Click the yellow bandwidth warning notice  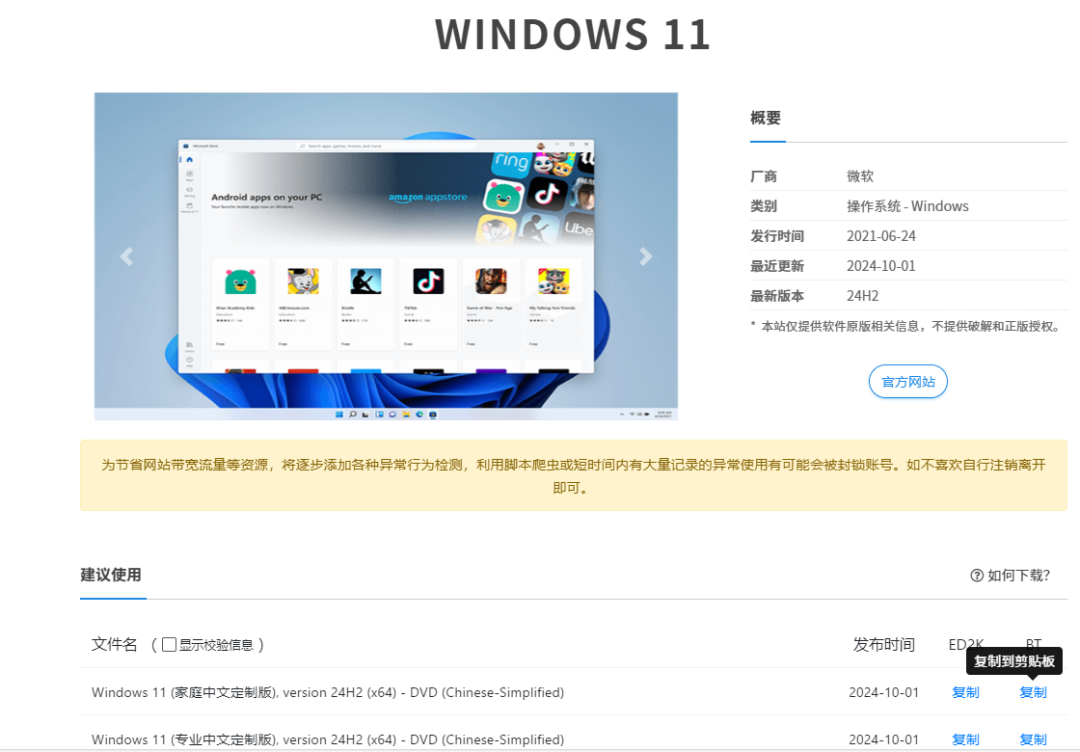pos(573,476)
